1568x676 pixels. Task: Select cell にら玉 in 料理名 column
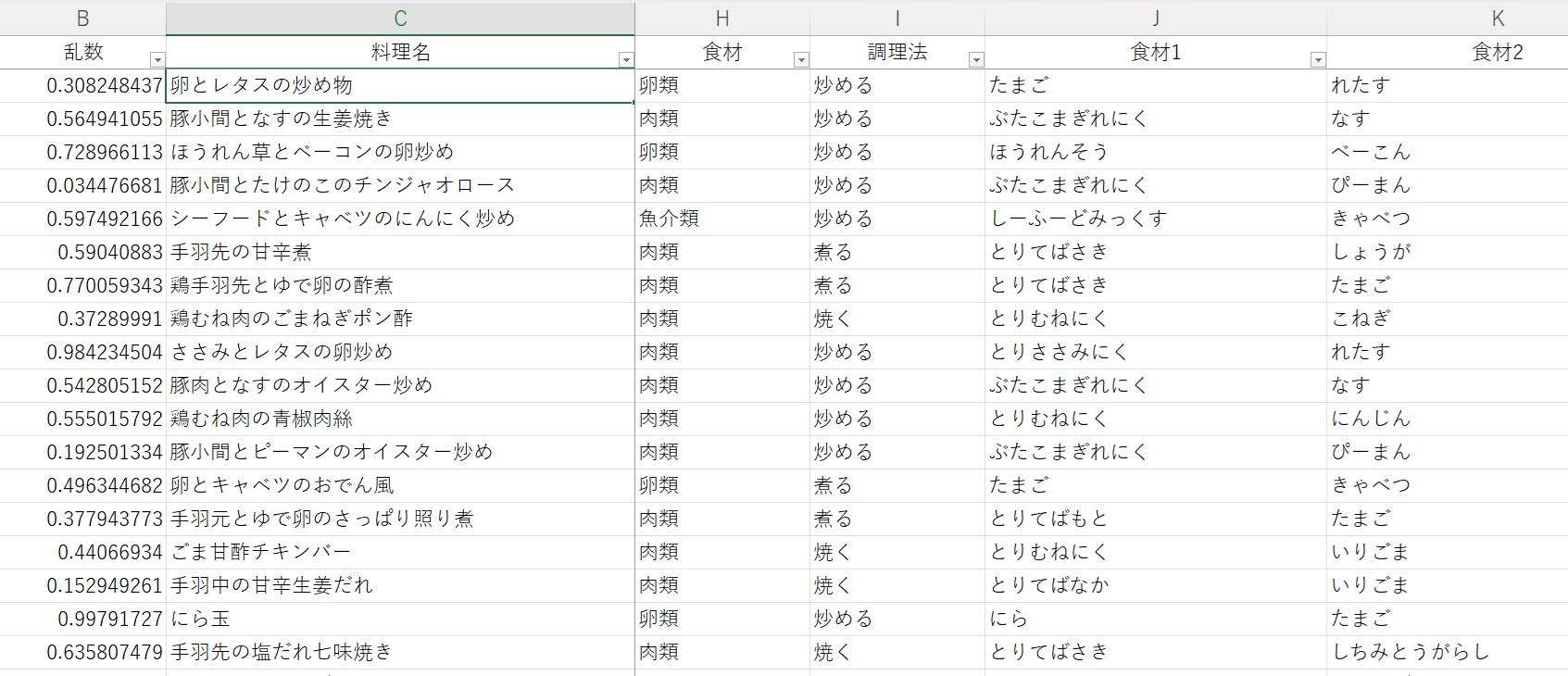tap(400, 620)
